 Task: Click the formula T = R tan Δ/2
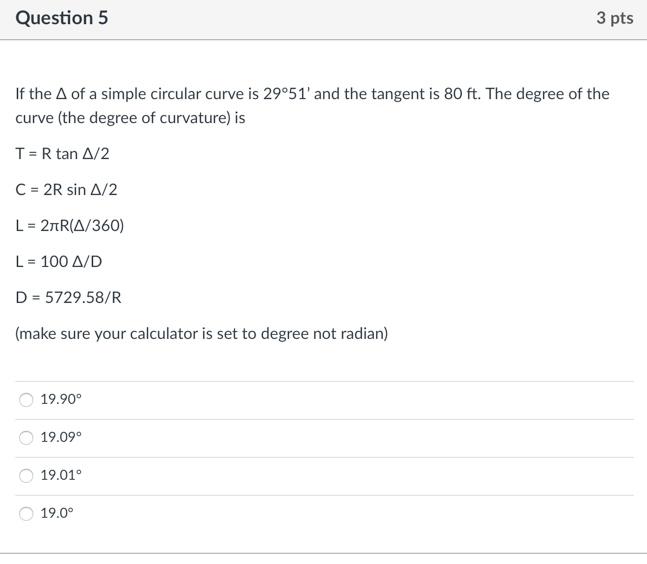pos(62,153)
